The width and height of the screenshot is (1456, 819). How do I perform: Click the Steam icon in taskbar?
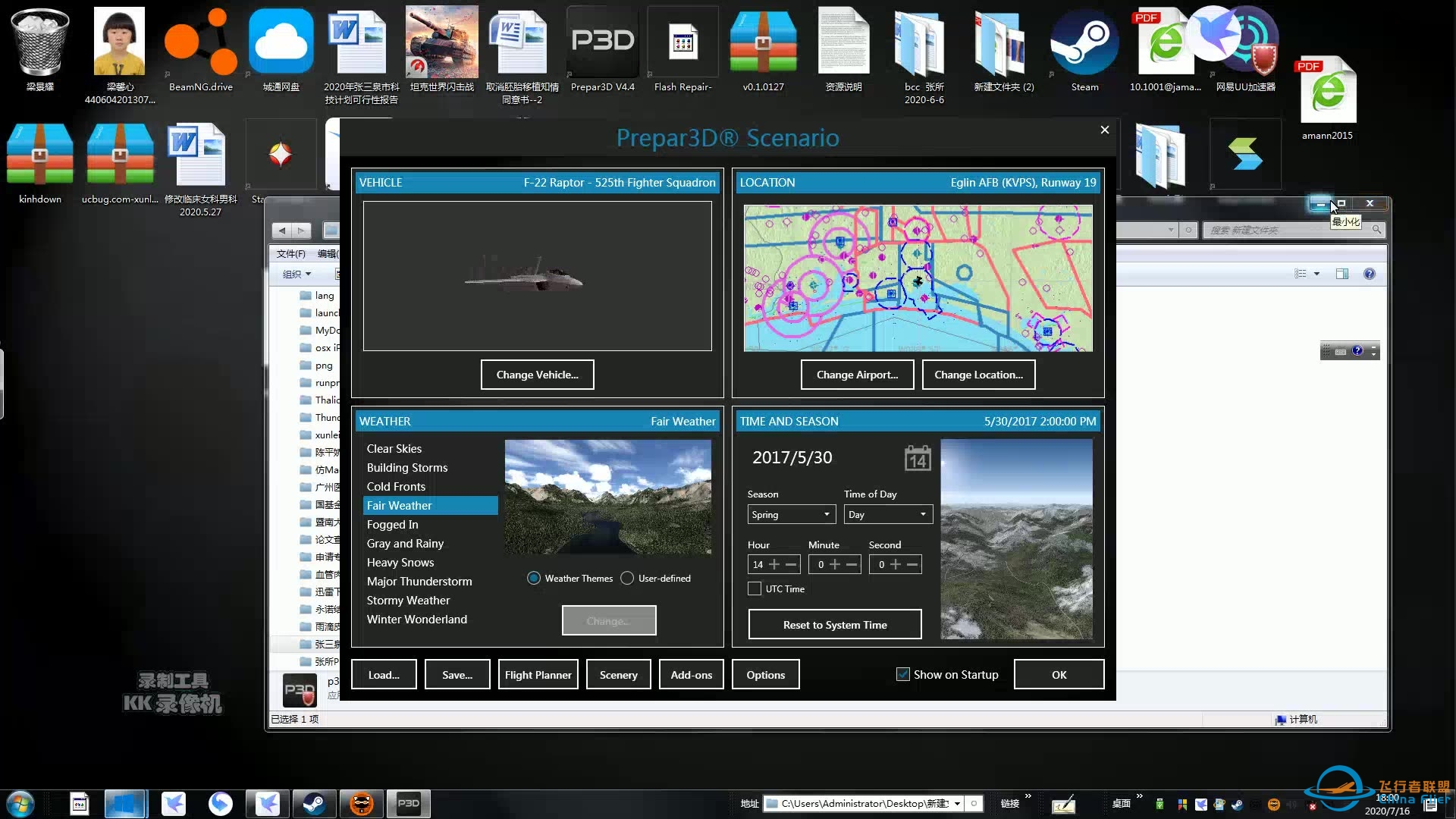(x=315, y=803)
